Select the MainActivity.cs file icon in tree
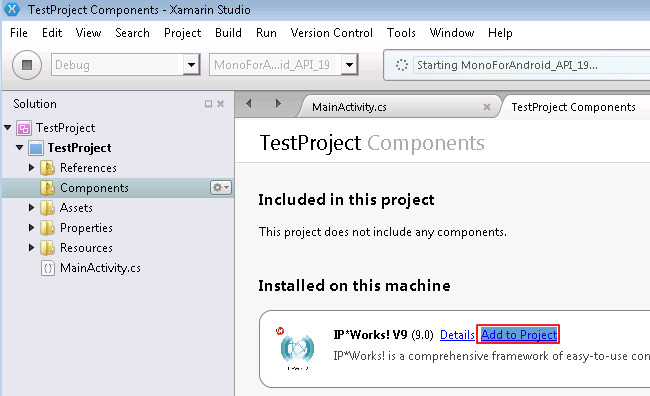 coord(48,268)
